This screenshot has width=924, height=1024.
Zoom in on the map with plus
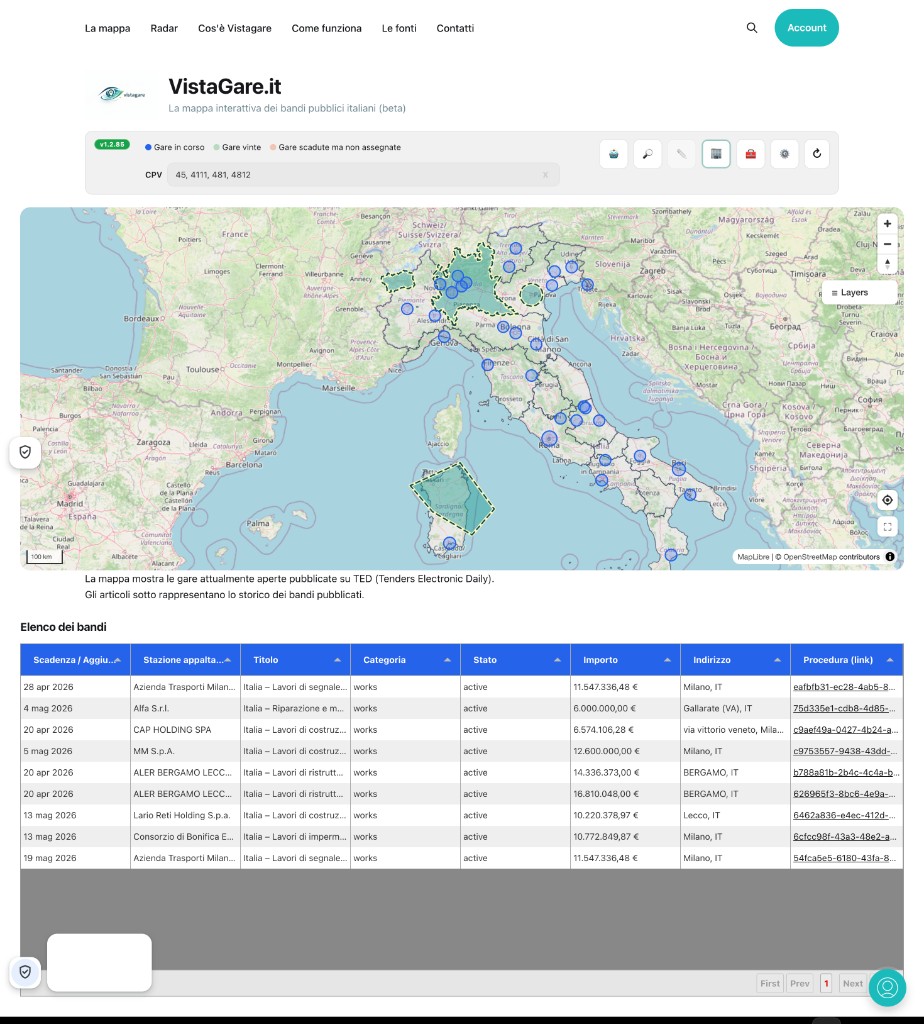(x=887, y=223)
